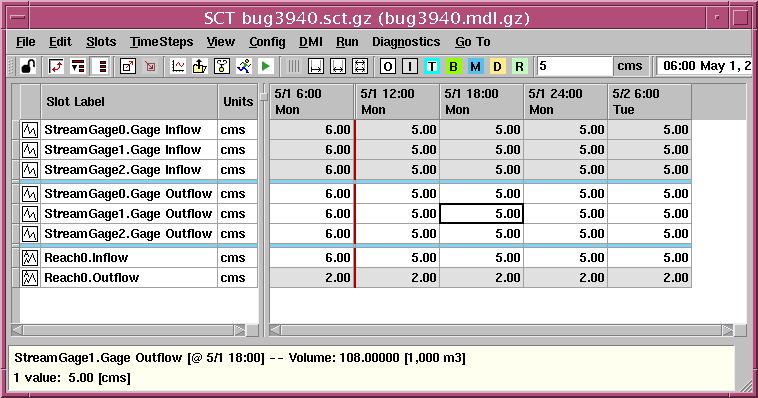
Task: Click the cms units box in toolbar
Action: (x=630, y=66)
